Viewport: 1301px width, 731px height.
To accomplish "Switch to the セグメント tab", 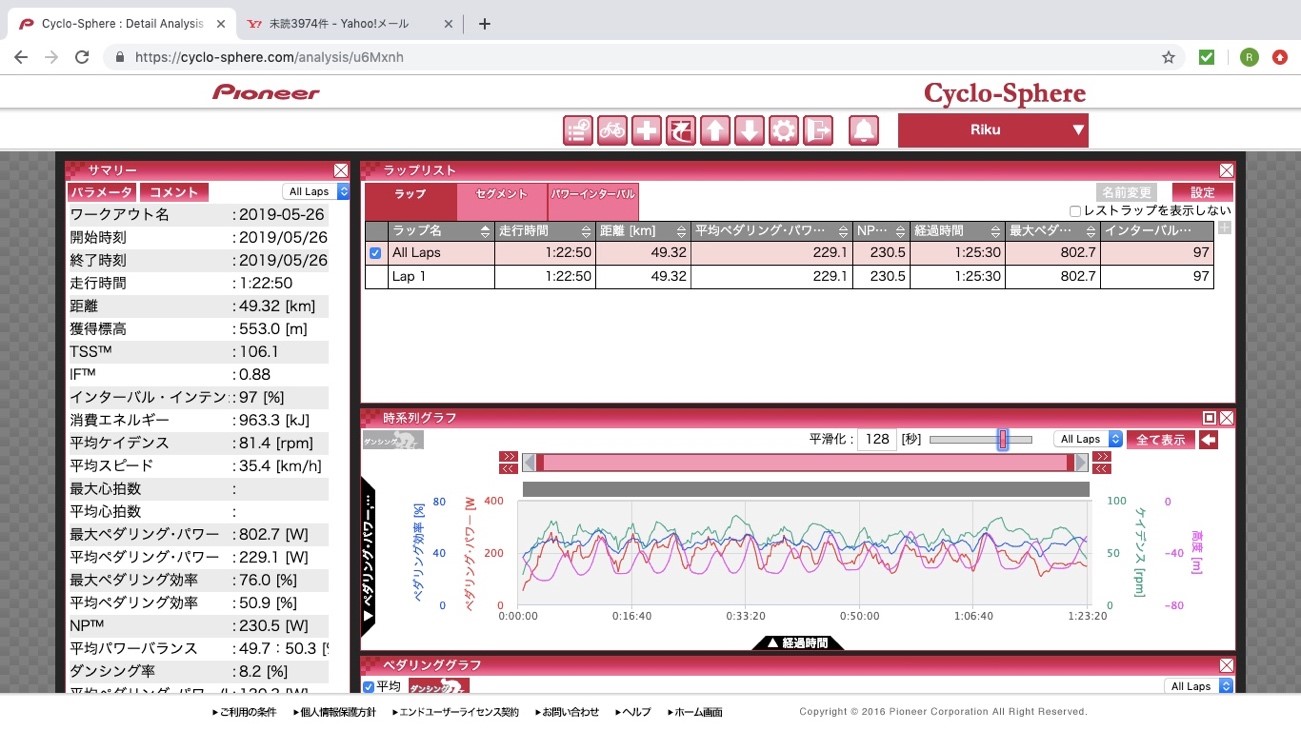I will click(502, 194).
